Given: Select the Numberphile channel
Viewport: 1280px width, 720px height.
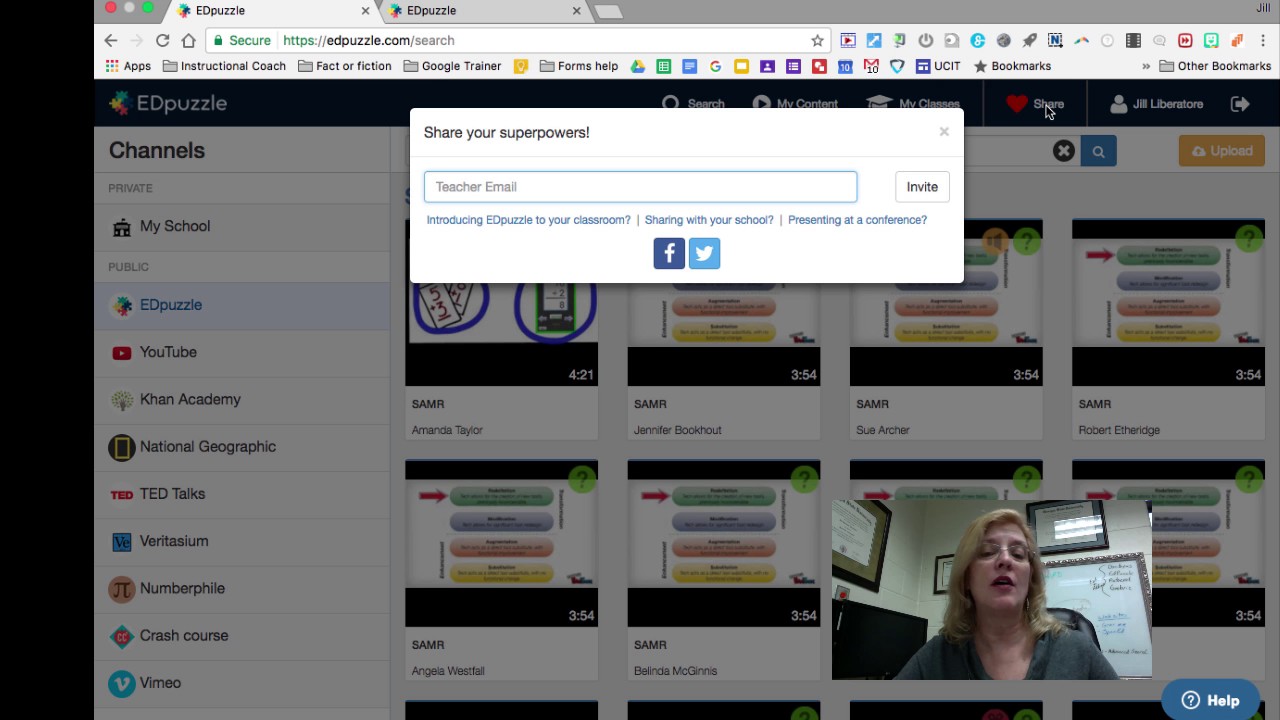Looking at the screenshot, I should pos(242,588).
